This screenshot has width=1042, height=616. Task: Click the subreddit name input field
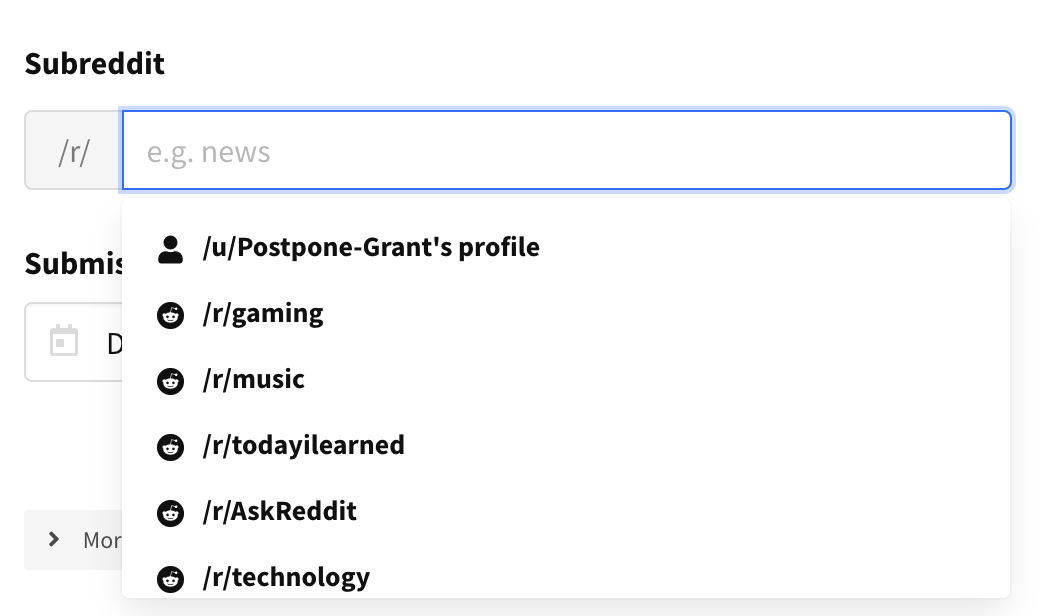(x=567, y=150)
